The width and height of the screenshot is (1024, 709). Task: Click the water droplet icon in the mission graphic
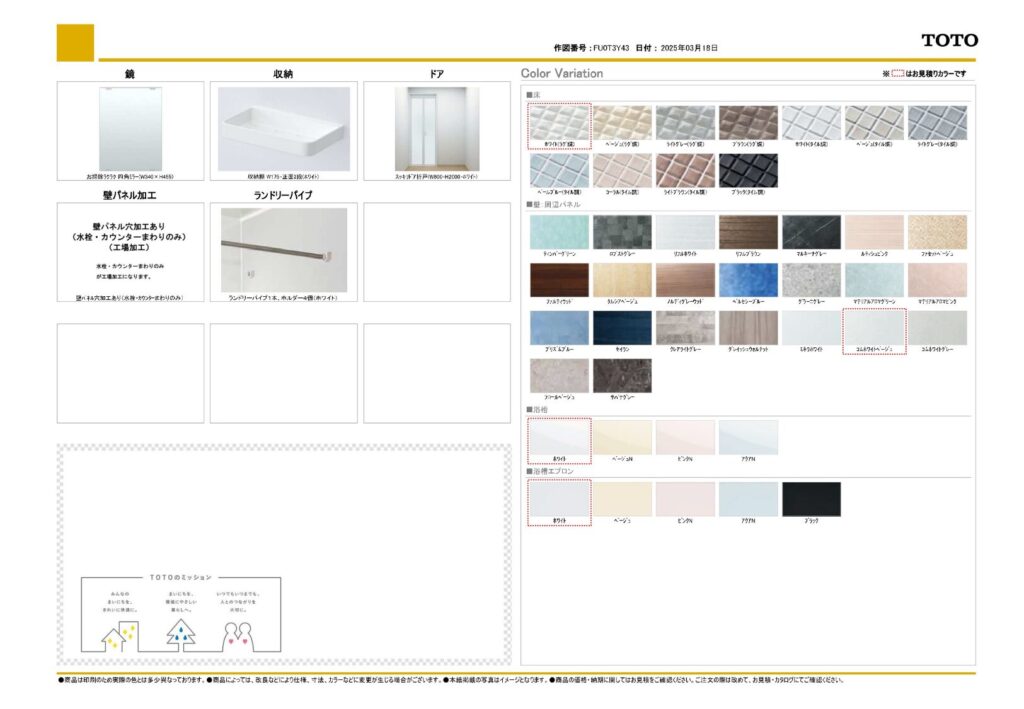(x=181, y=632)
